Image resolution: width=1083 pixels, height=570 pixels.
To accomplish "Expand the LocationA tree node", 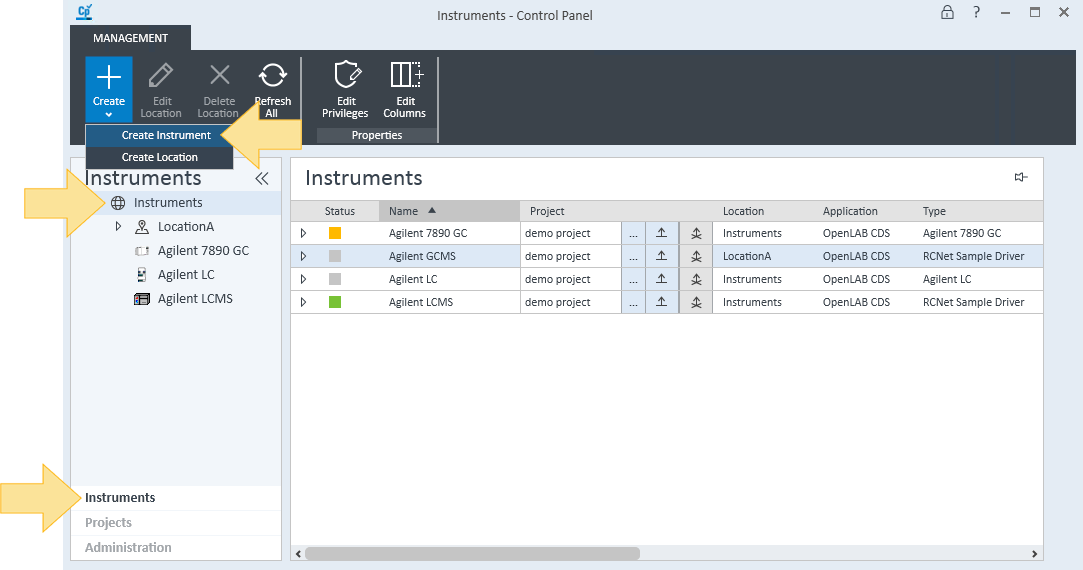I will click(118, 226).
